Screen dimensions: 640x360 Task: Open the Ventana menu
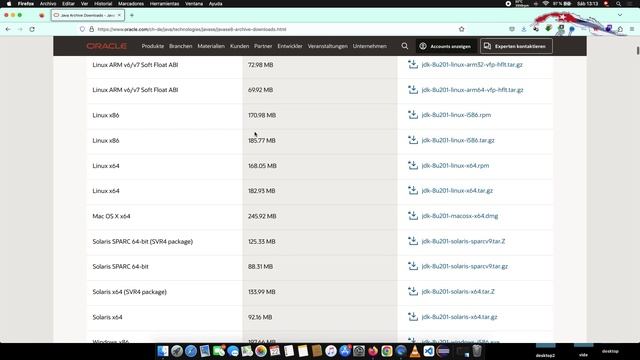click(194, 4)
